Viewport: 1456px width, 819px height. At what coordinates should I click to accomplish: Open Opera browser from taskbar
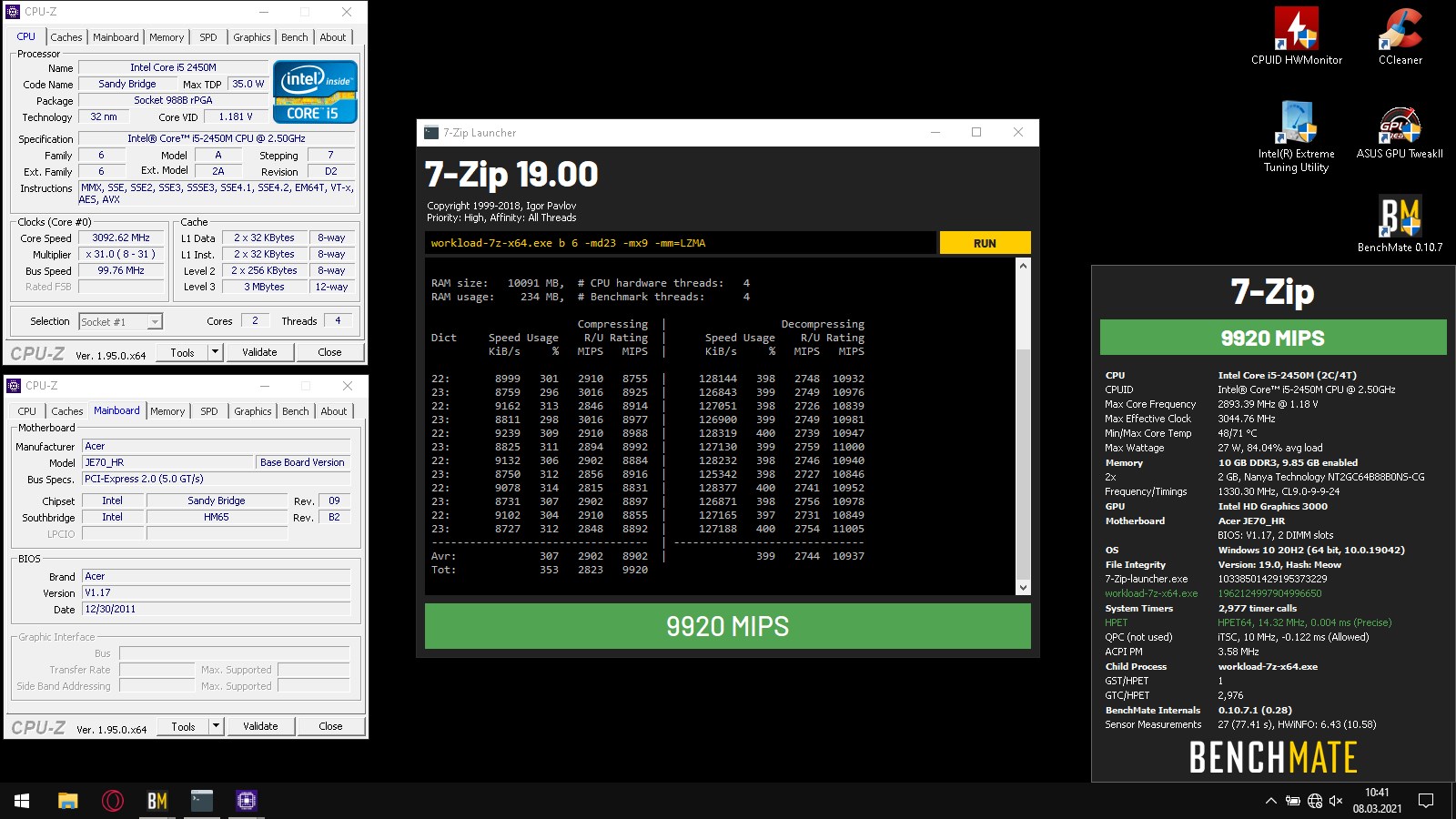coord(113,801)
